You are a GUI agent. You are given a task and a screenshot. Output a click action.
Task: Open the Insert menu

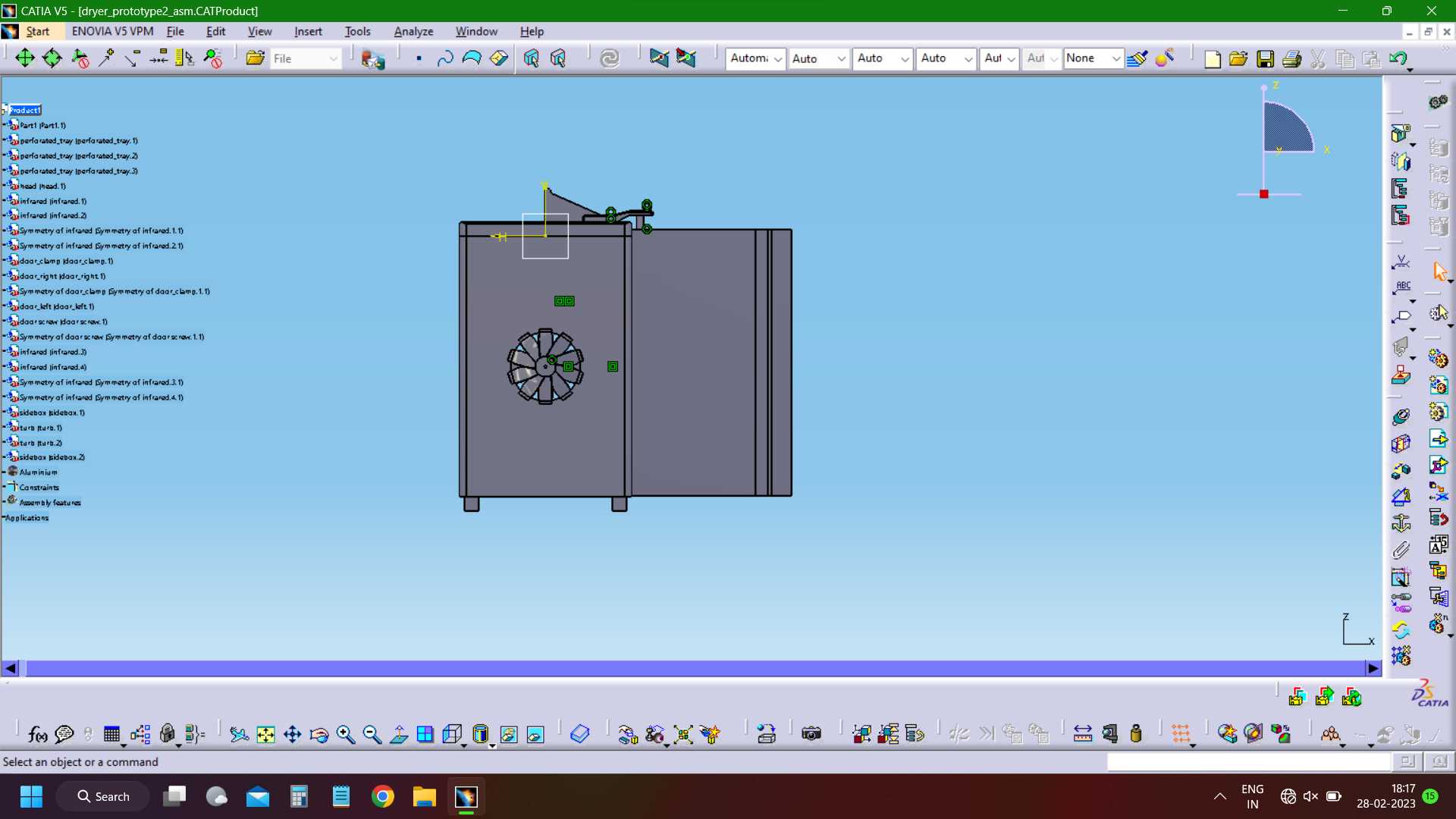(x=308, y=31)
